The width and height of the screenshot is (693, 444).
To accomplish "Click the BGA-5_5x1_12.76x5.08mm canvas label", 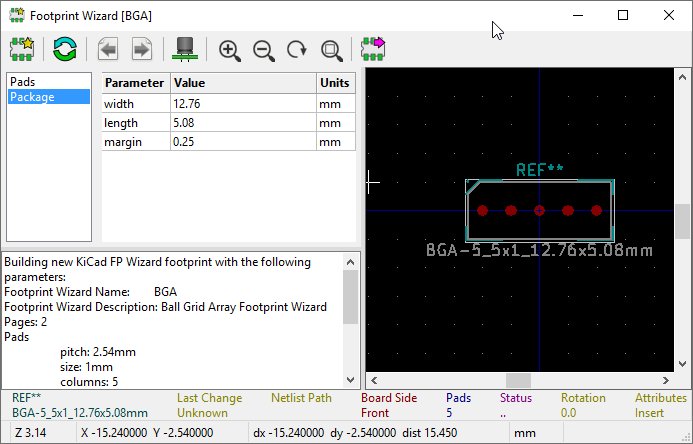I will click(x=539, y=250).
